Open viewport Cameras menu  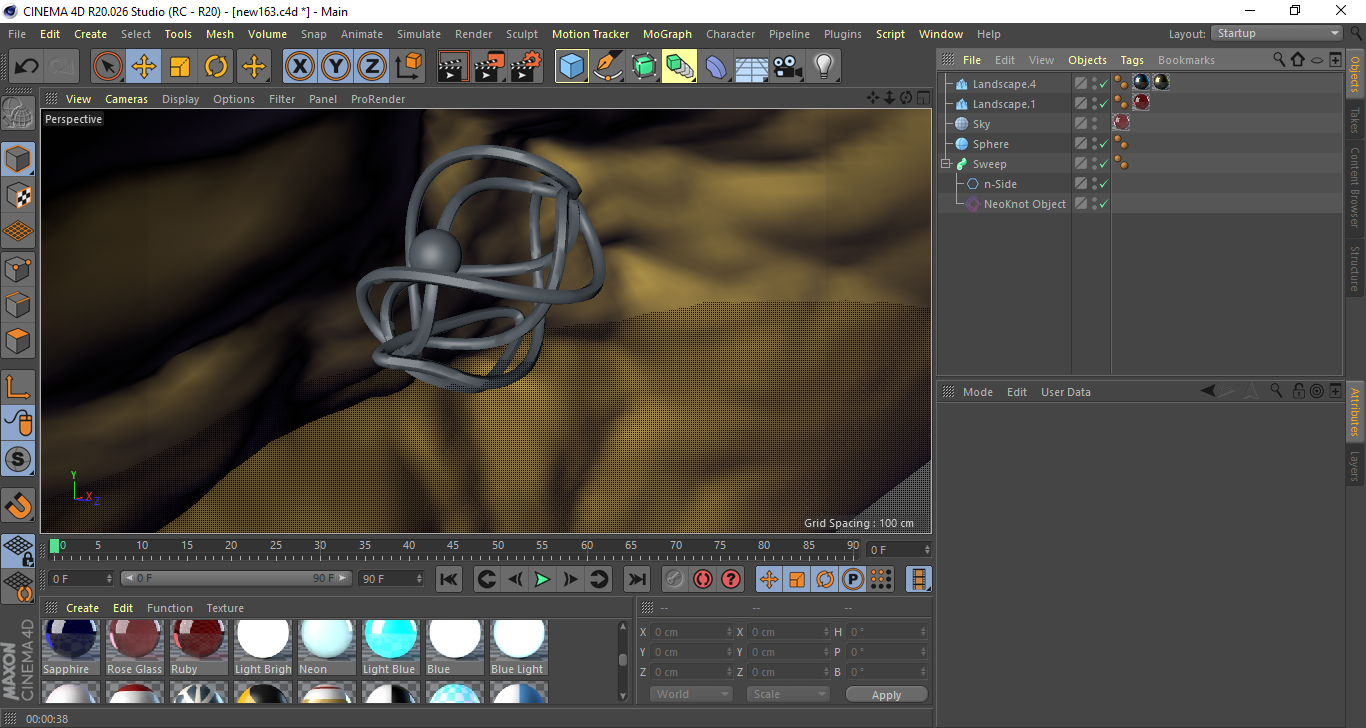click(x=127, y=99)
